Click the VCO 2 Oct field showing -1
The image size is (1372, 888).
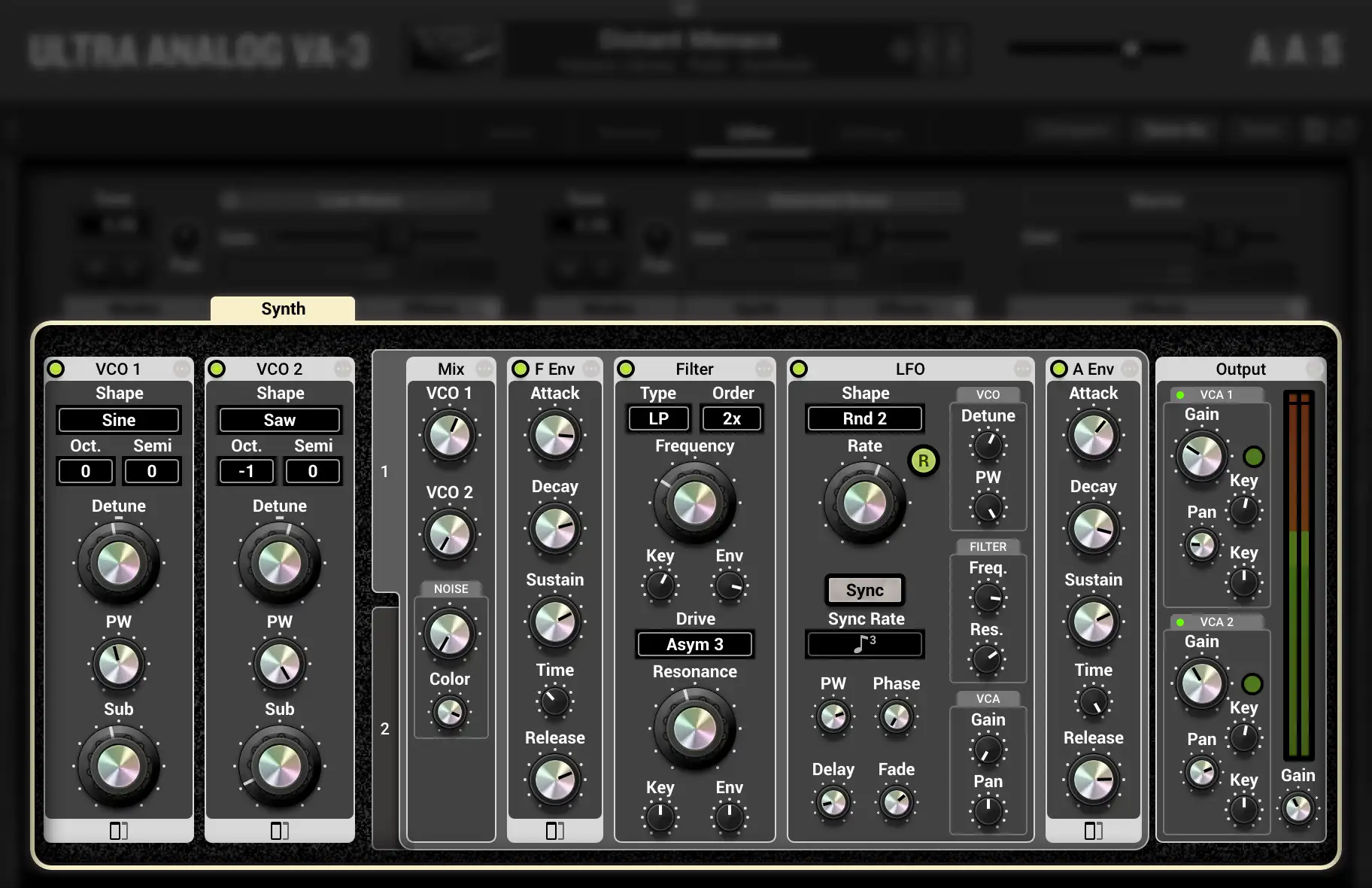[247, 471]
